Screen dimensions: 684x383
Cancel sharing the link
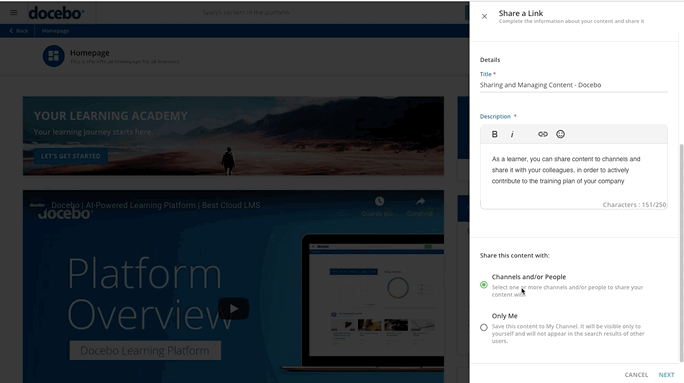[x=636, y=375]
